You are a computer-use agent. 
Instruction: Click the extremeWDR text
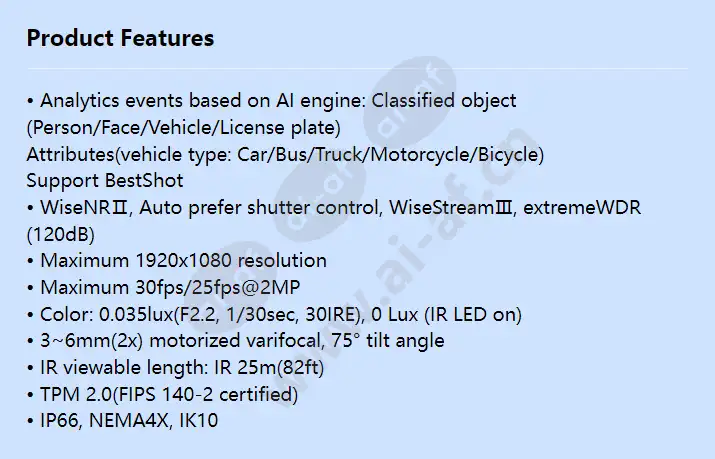[582, 207]
